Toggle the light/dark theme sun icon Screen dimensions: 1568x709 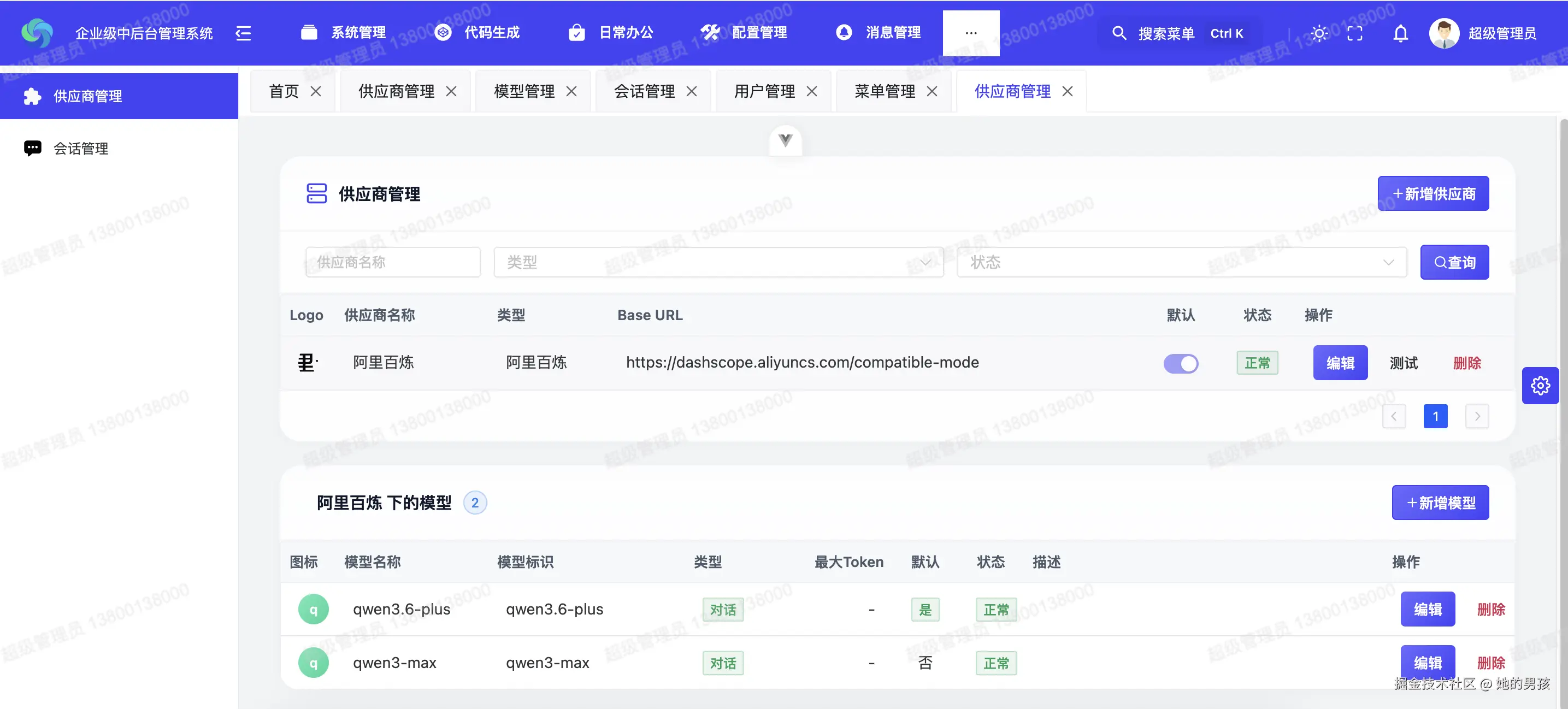click(1318, 33)
